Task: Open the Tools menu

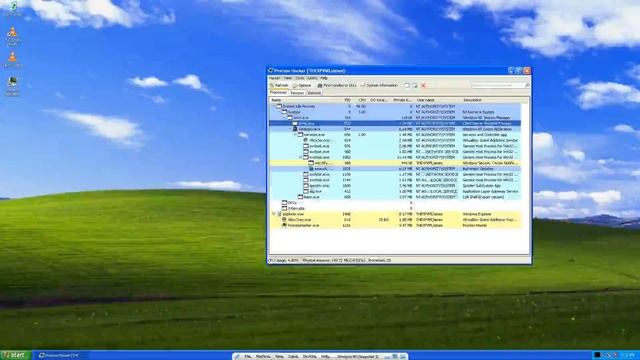Action: tap(300, 78)
